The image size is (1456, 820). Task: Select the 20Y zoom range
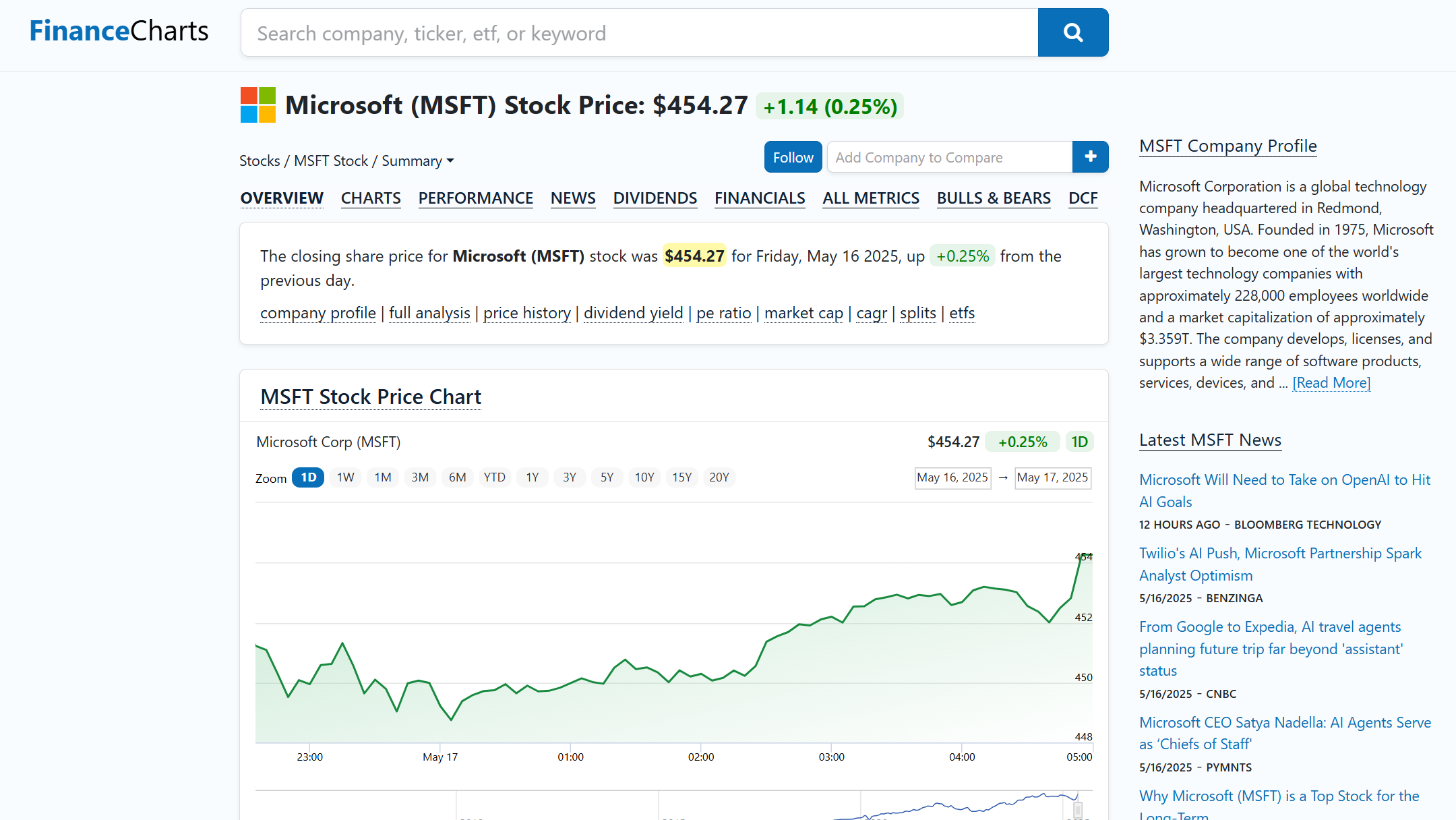[x=719, y=477]
